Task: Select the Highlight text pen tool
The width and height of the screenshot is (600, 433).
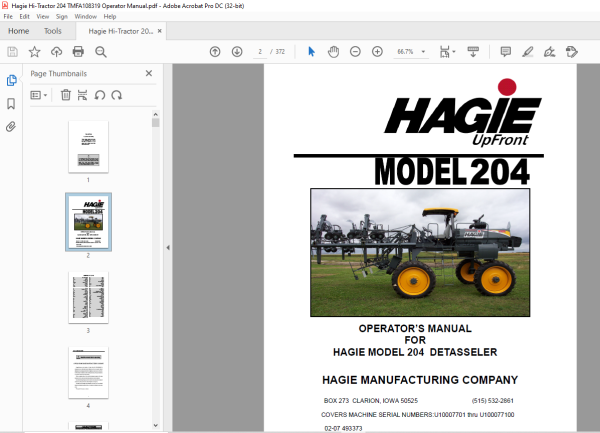Action: pyautogui.click(x=528, y=52)
